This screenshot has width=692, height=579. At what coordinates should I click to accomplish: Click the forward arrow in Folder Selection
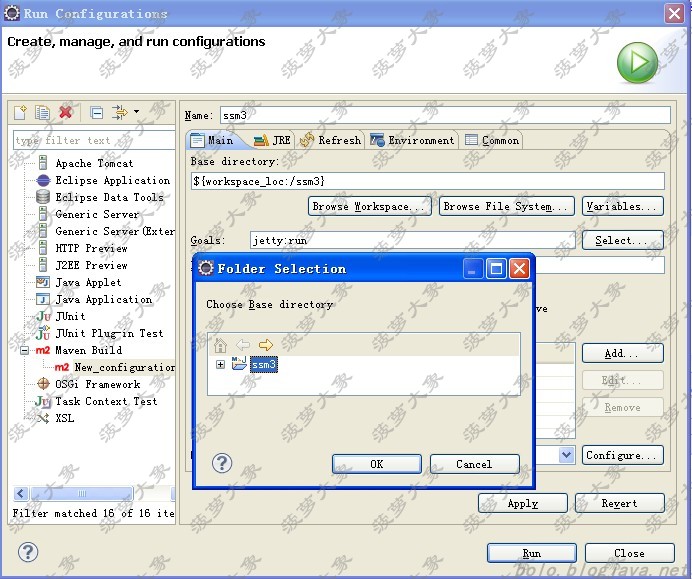(x=266, y=345)
